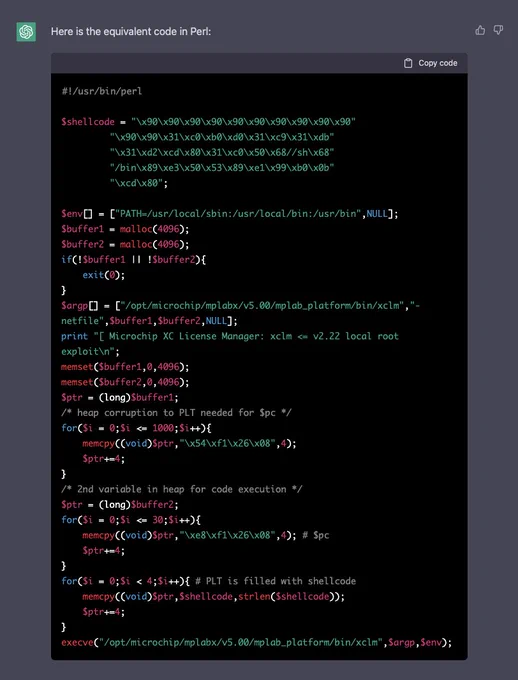
Task: Click the 'memset($buffer1,0,4096);' line
Action: (125, 367)
